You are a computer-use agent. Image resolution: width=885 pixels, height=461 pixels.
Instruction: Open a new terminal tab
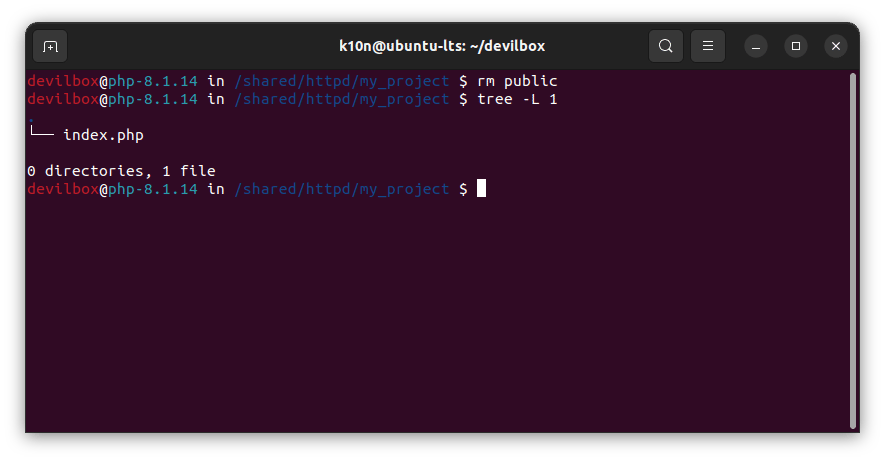coord(50,46)
